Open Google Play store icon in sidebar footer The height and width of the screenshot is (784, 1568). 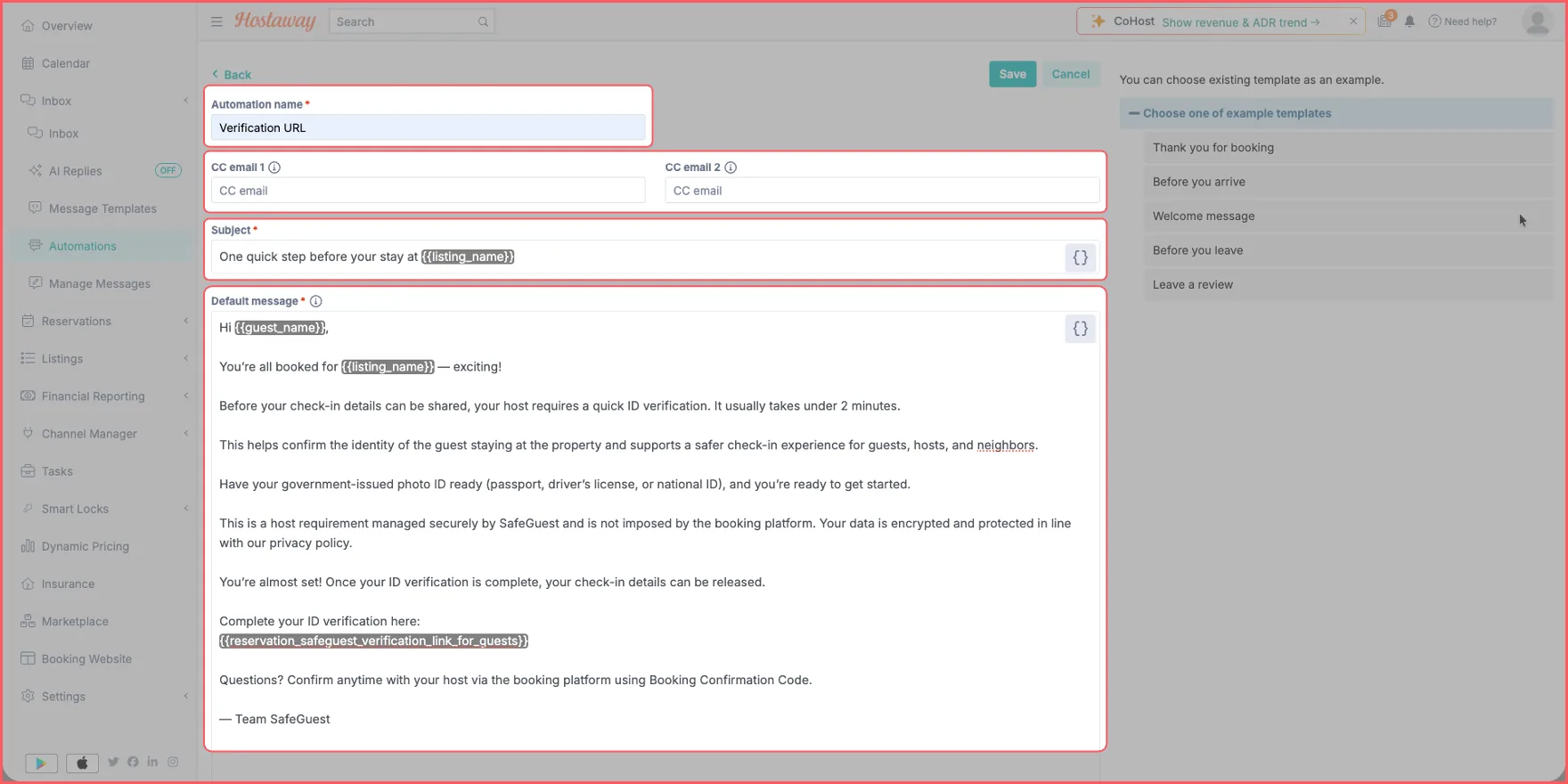(41, 763)
